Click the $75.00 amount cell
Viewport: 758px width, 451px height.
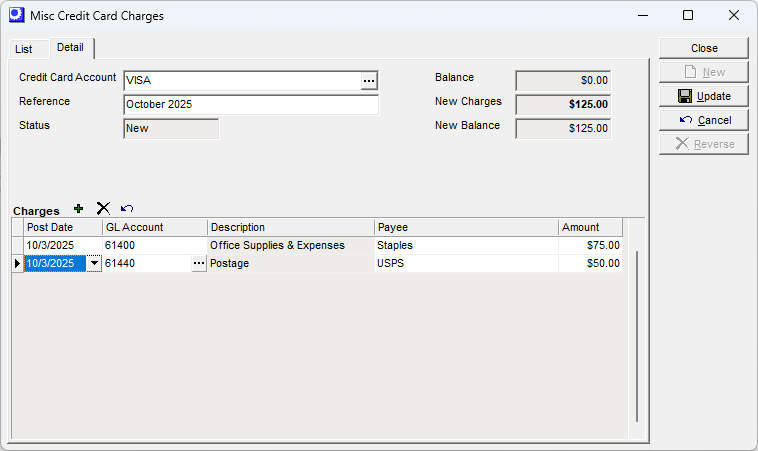(x=590, y=246)
